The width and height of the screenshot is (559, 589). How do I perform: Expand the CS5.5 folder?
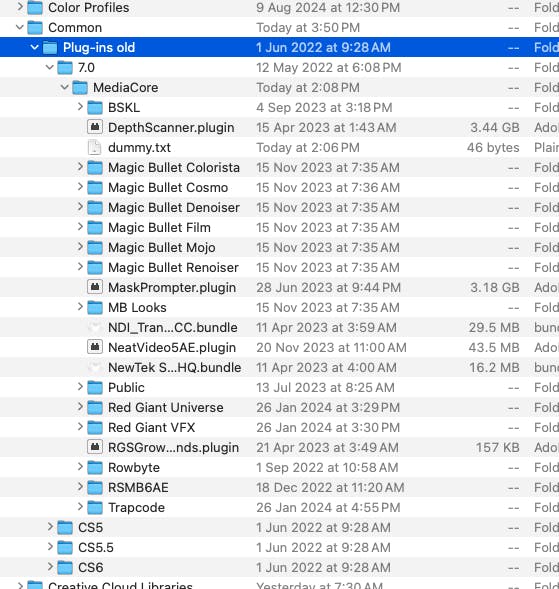click(50, 547)
